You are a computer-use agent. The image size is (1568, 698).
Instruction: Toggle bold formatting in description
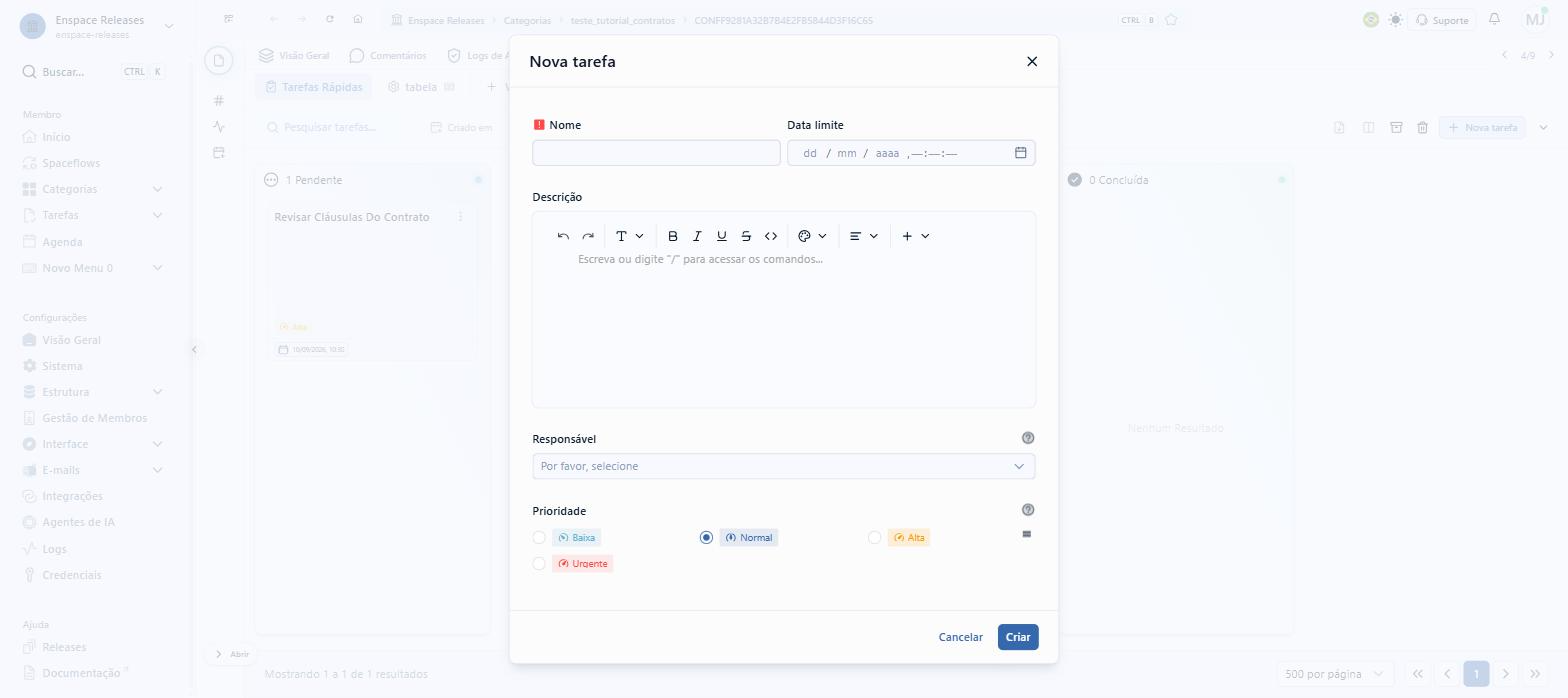pos(673,236)
